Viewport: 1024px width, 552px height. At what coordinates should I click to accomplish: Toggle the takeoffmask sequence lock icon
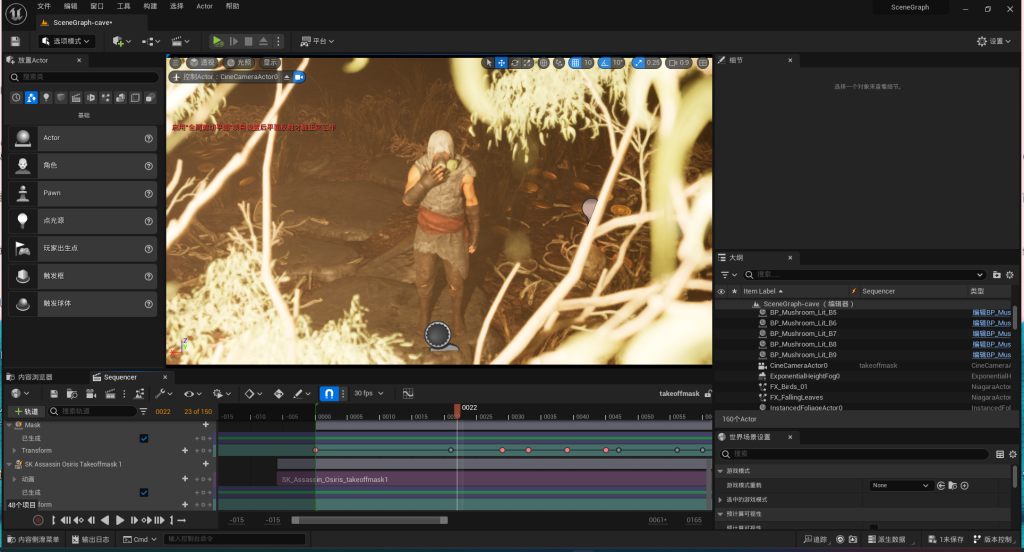708,393
